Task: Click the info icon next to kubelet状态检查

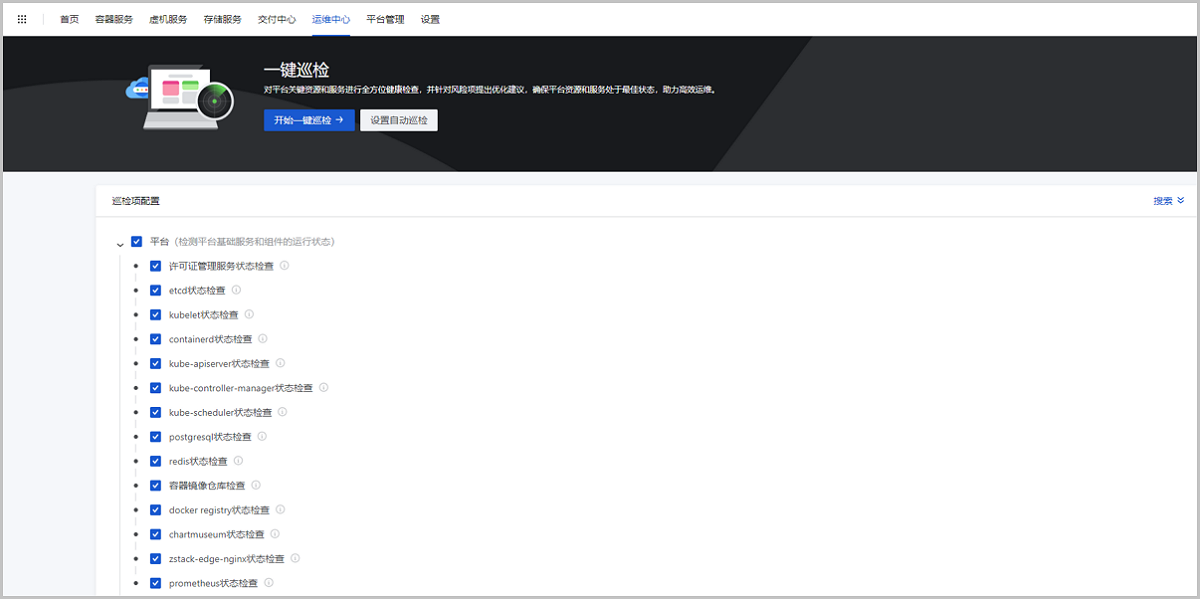Action: click(250, 314)
